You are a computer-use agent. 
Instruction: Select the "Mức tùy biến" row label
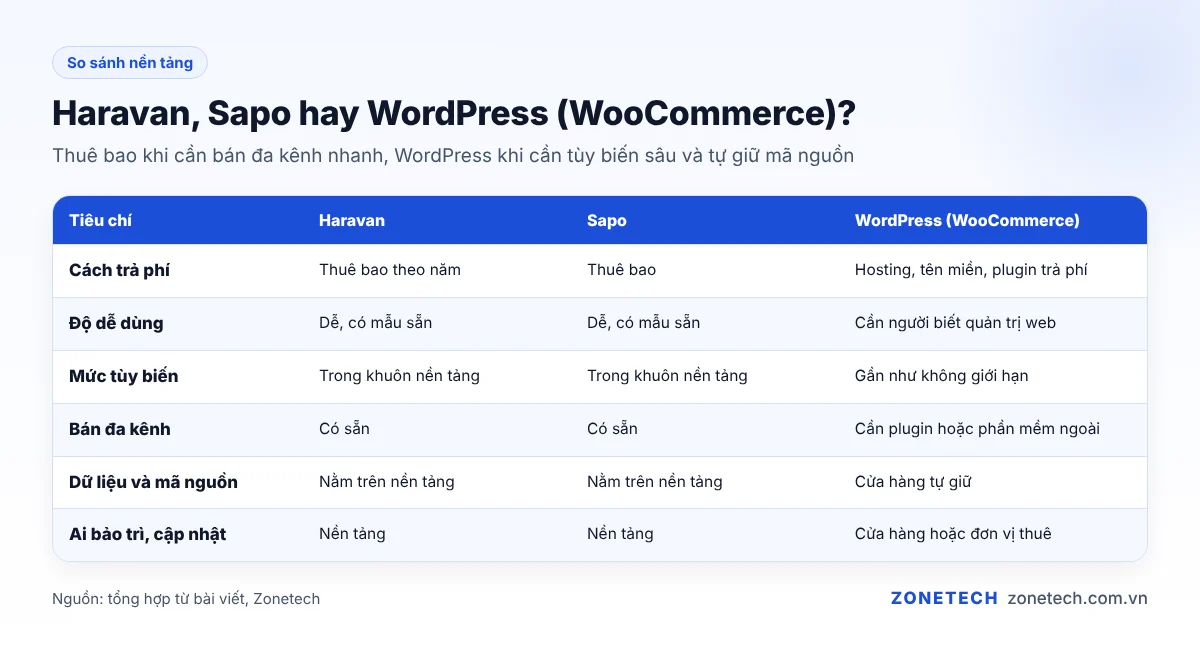click(124, 376)
